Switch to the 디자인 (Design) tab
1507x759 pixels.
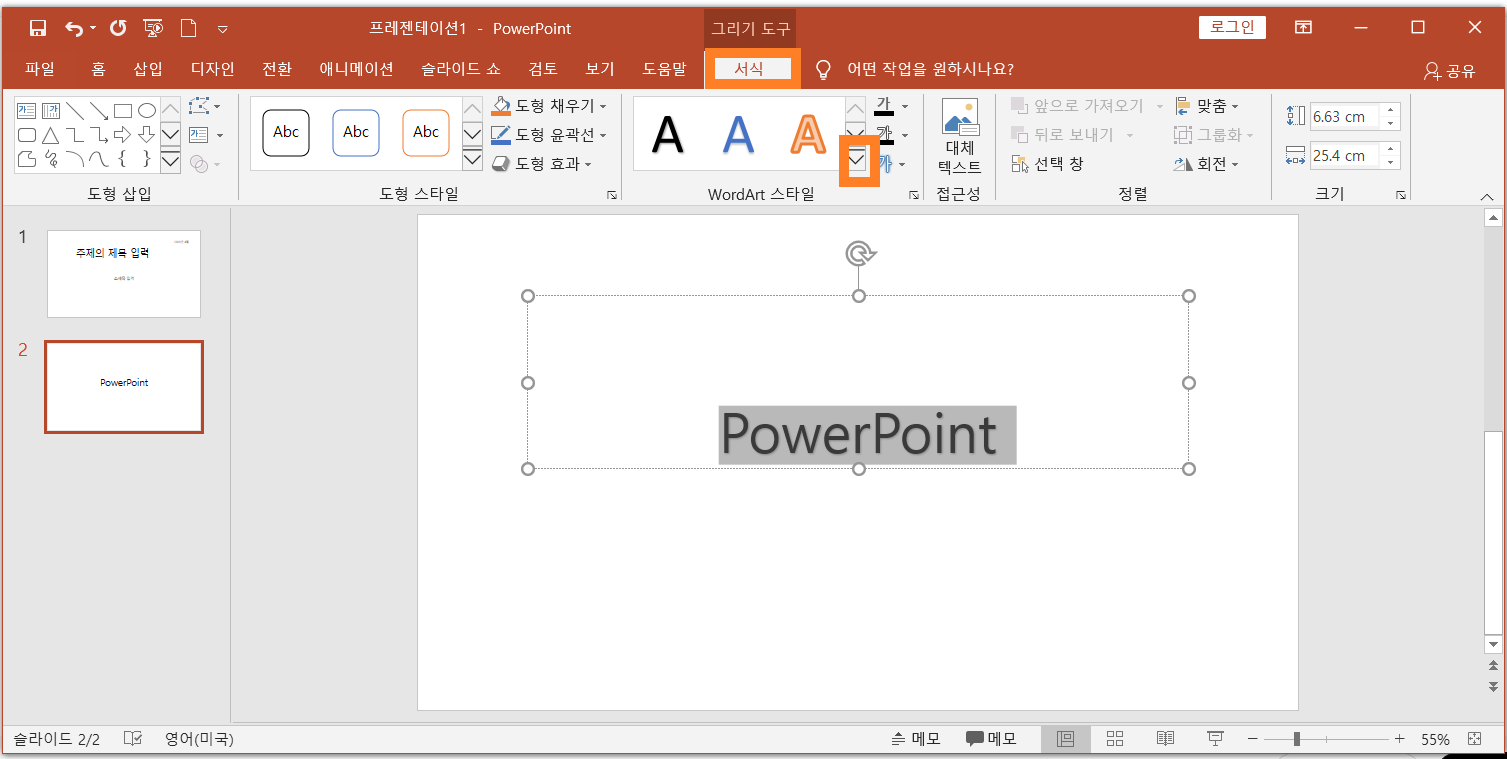point(212,69)
